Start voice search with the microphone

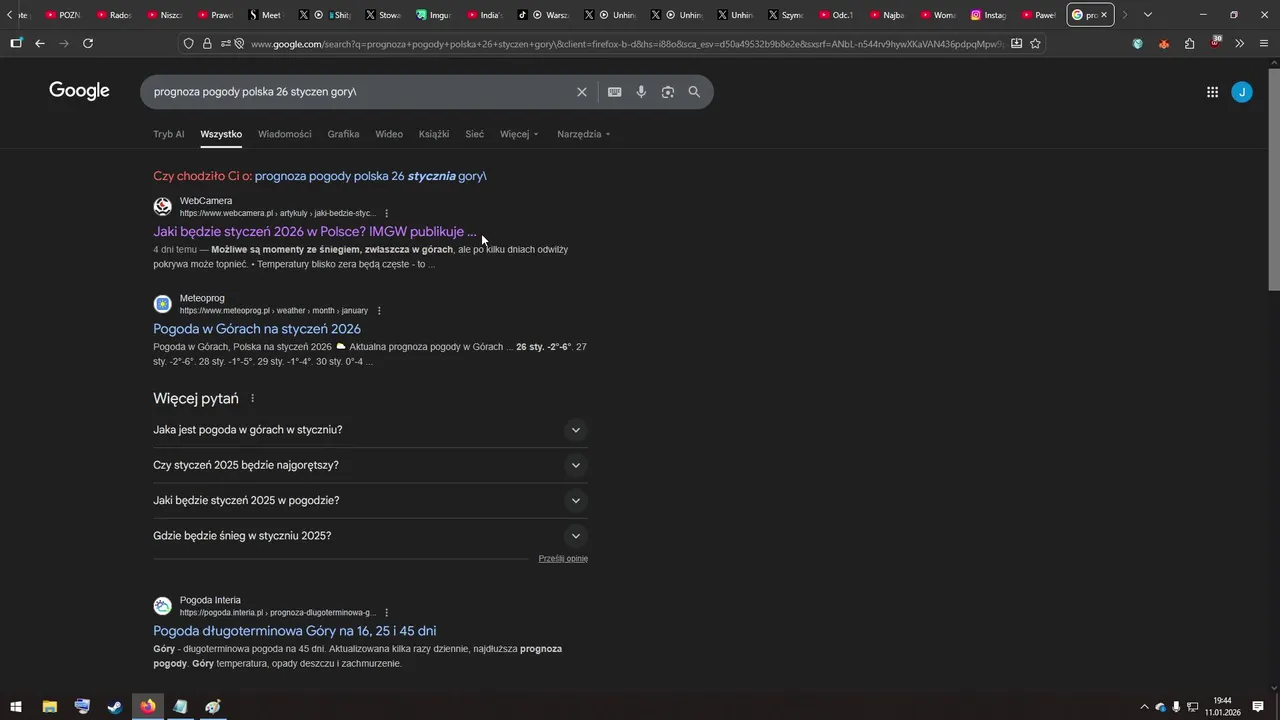tap(641, 92)
